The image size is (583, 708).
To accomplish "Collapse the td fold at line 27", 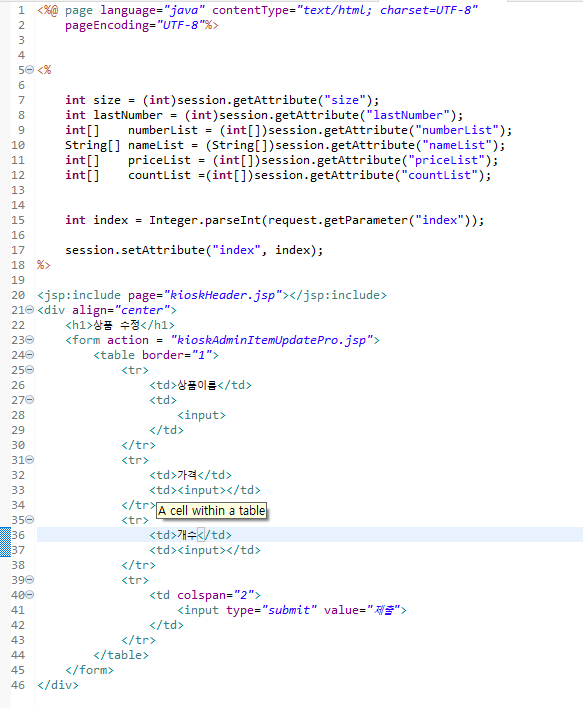I will point(29,400).
